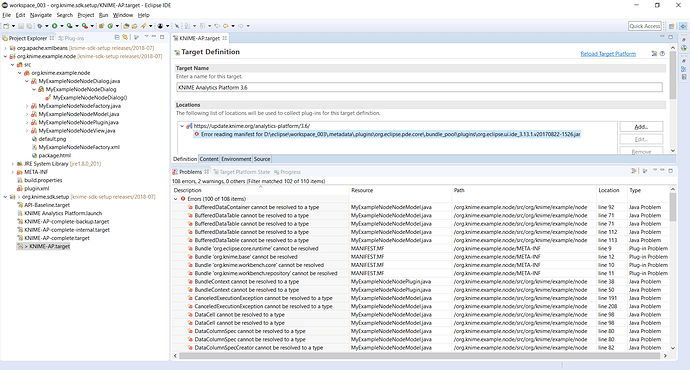
Task: Switch to the Source tab
Action: pyautogui.click(x=262, y=159)
